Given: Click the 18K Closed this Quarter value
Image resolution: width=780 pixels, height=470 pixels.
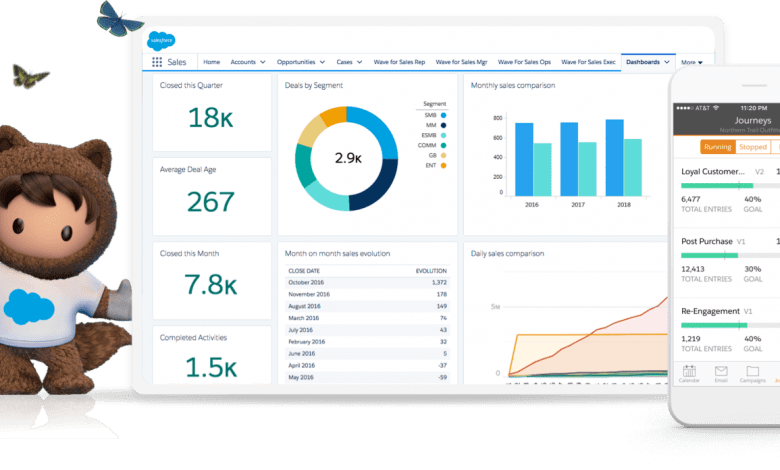Looking at the screenshot, I should coord(210,118).
